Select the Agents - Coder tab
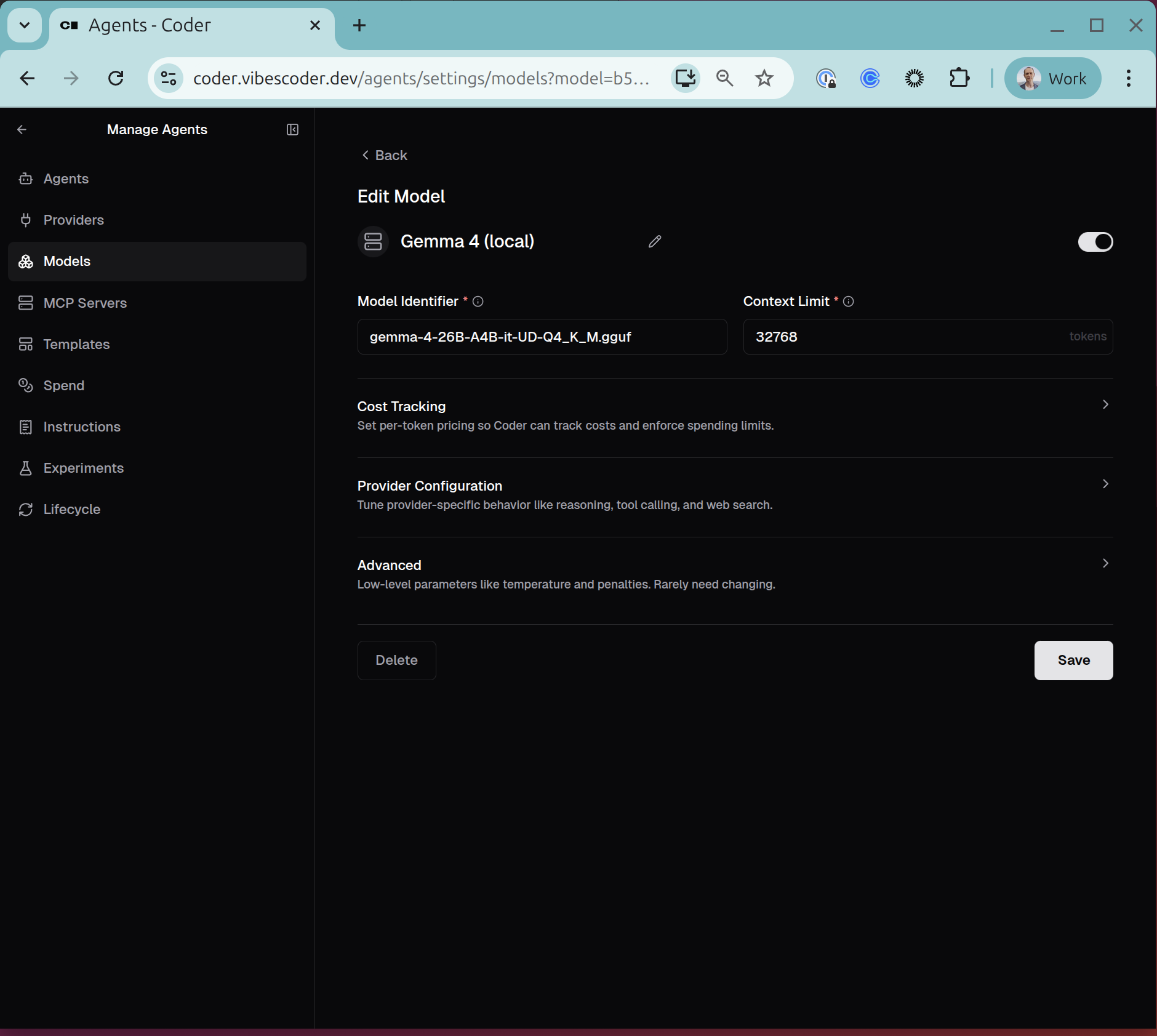 (x=192, y=25)
